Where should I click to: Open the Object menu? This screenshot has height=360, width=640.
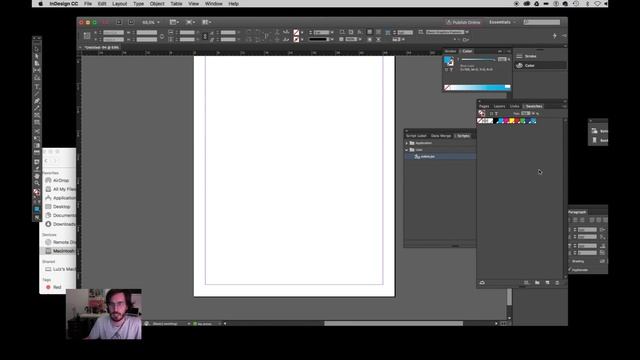click(157, 4)
